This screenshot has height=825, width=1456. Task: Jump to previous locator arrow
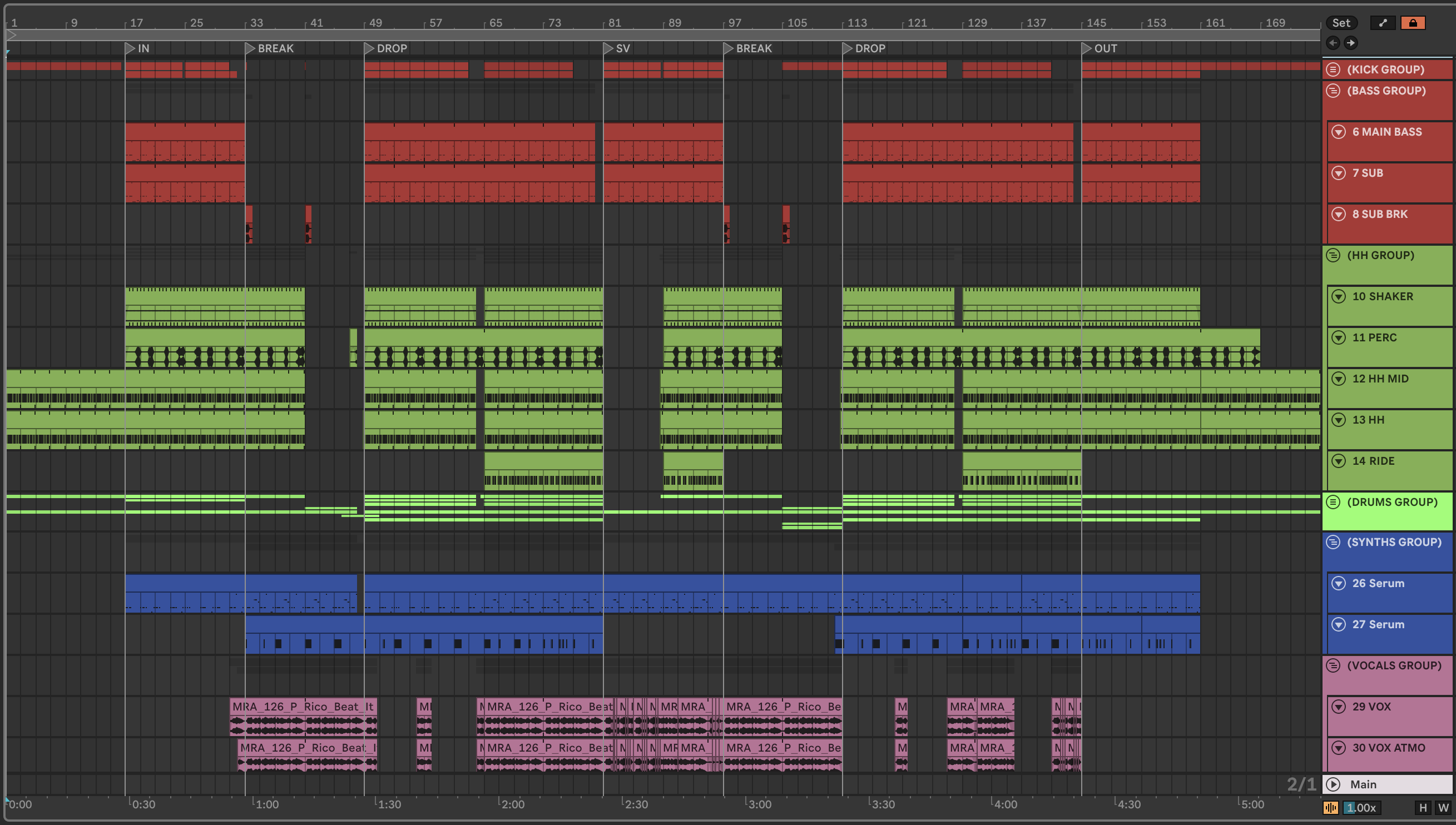[x=1333, y=42]
